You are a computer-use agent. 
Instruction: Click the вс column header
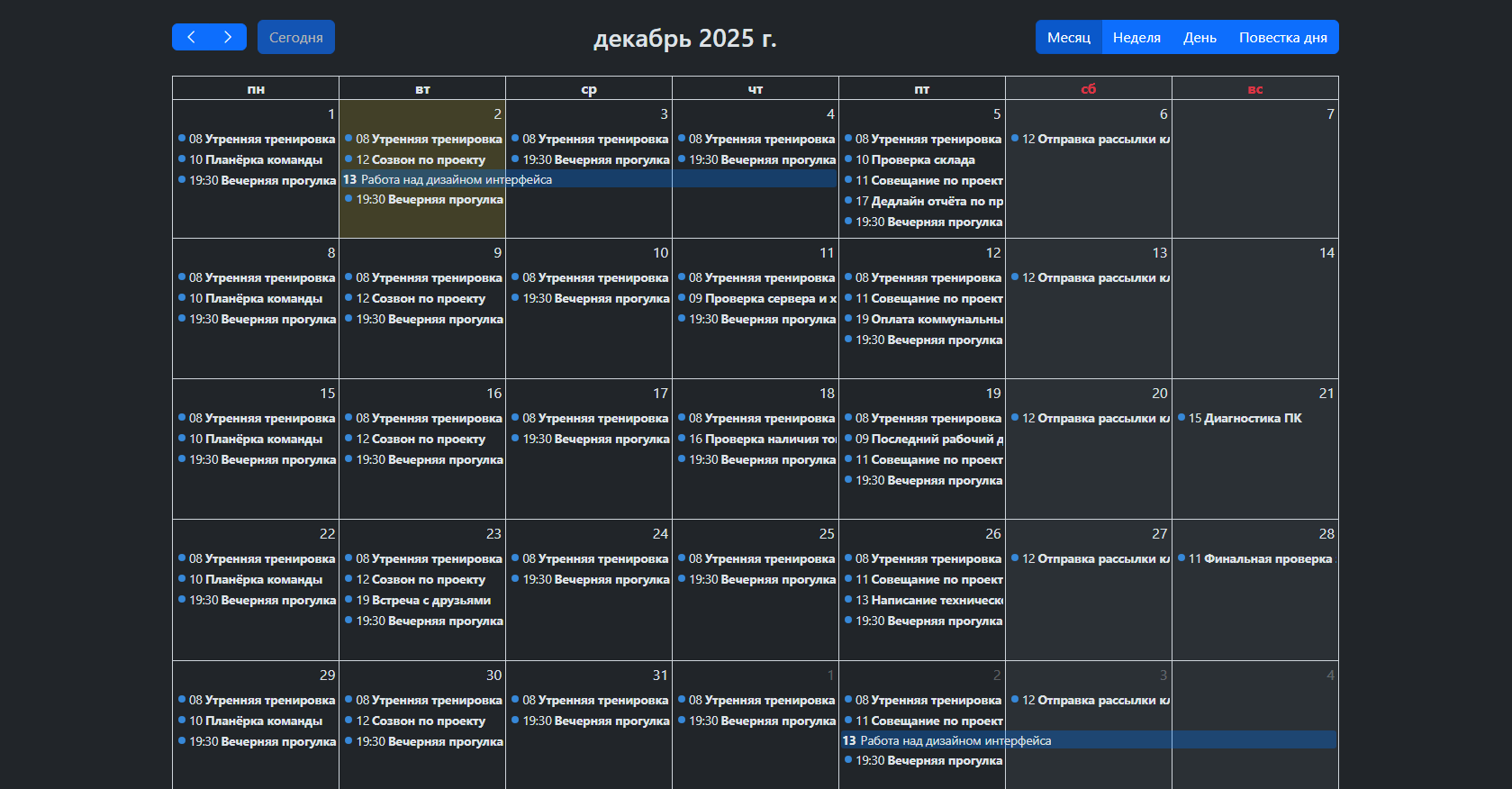(x=1255, y=89)
